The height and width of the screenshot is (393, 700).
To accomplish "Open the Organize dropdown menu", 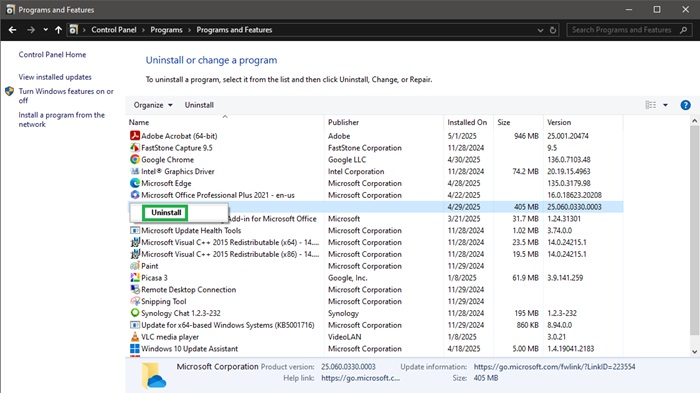I will point(153,105).
